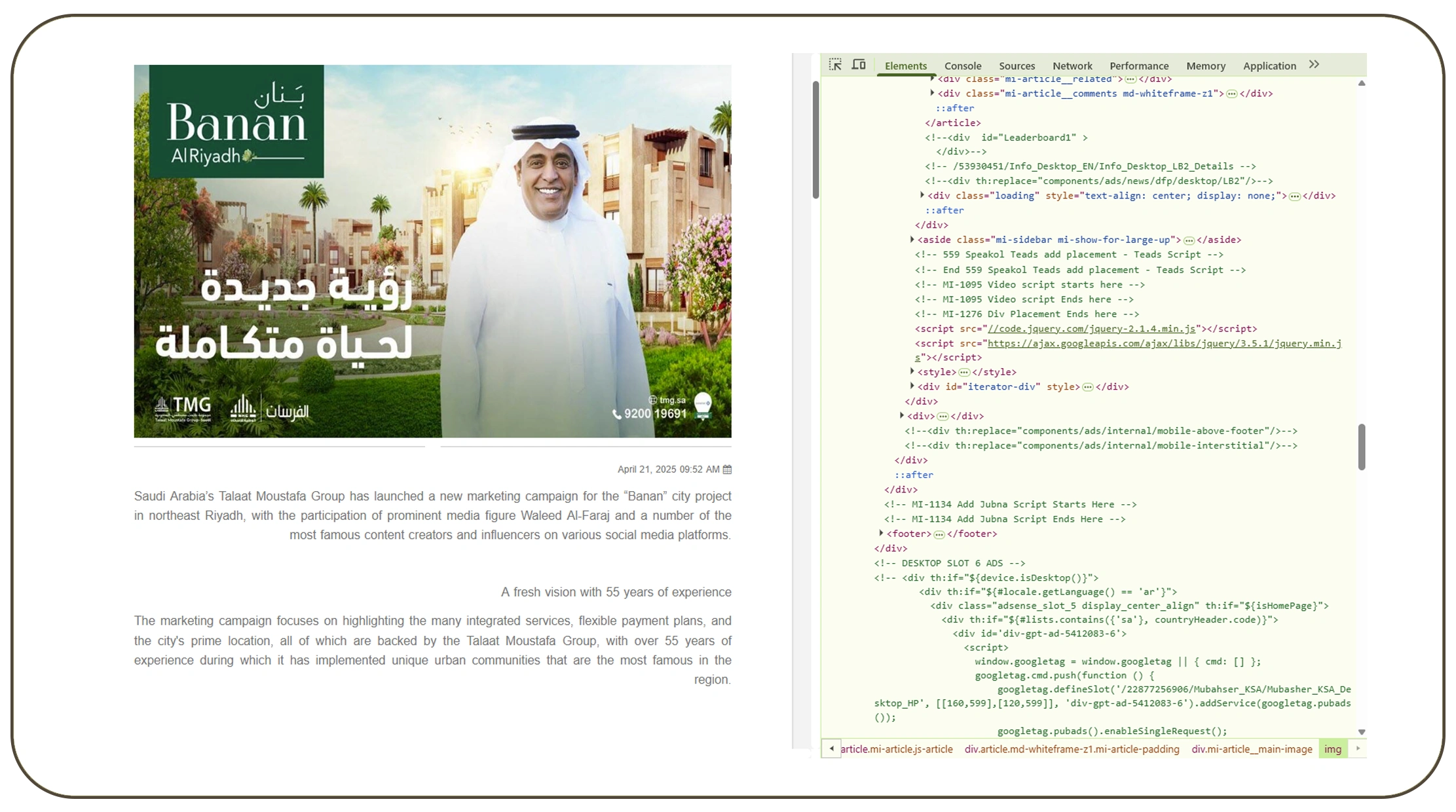Screen dimensions: 1456x812
Task: Click ellipsis badge in the style row
Action: [964, 373]
